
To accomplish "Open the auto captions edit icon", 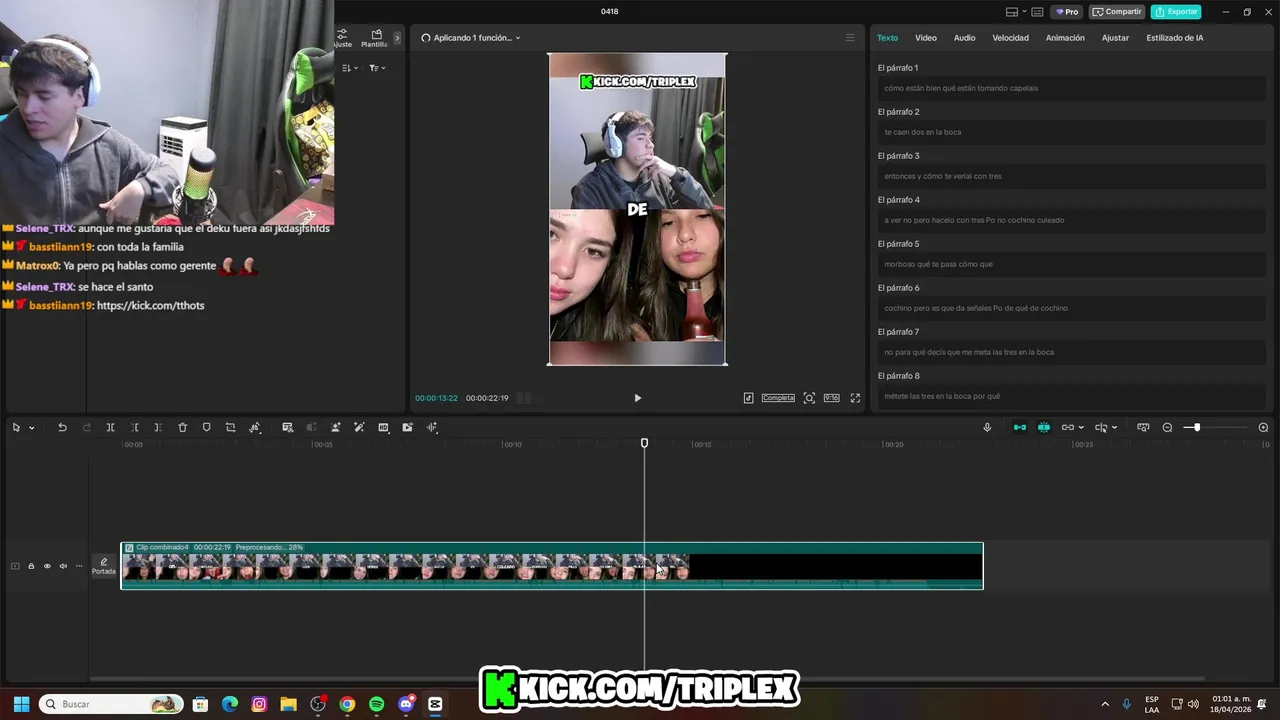I will tap(287, 428).
